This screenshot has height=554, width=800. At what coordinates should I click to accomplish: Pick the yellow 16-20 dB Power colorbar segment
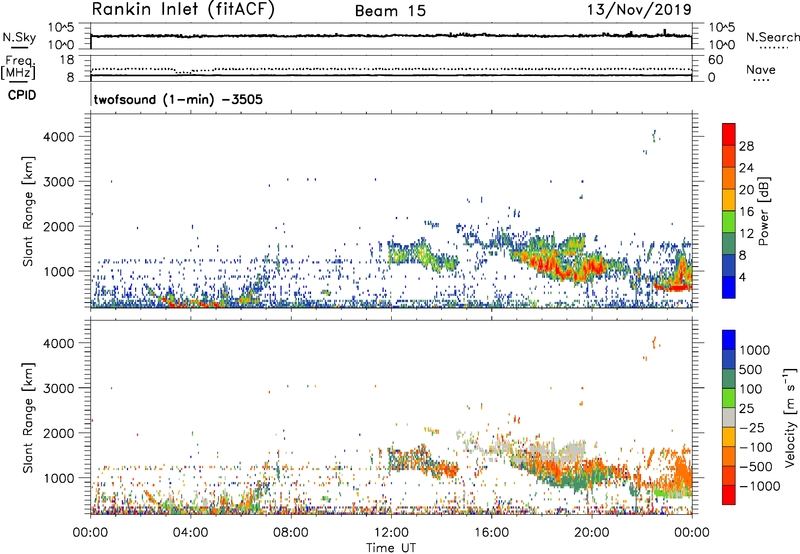click(x=729, y=199)
